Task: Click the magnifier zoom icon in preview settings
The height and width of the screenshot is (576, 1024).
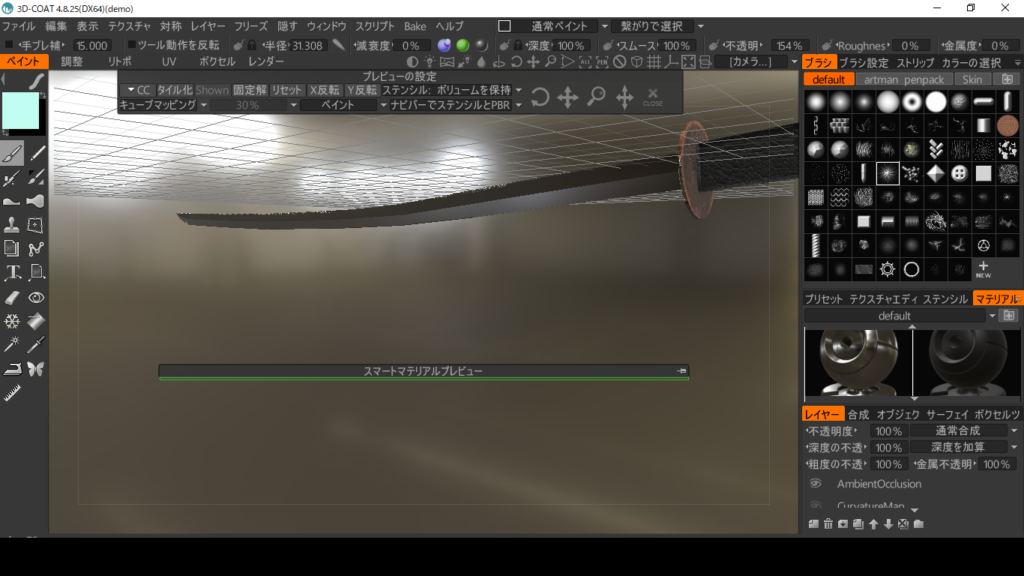Action: click(596, 97)
